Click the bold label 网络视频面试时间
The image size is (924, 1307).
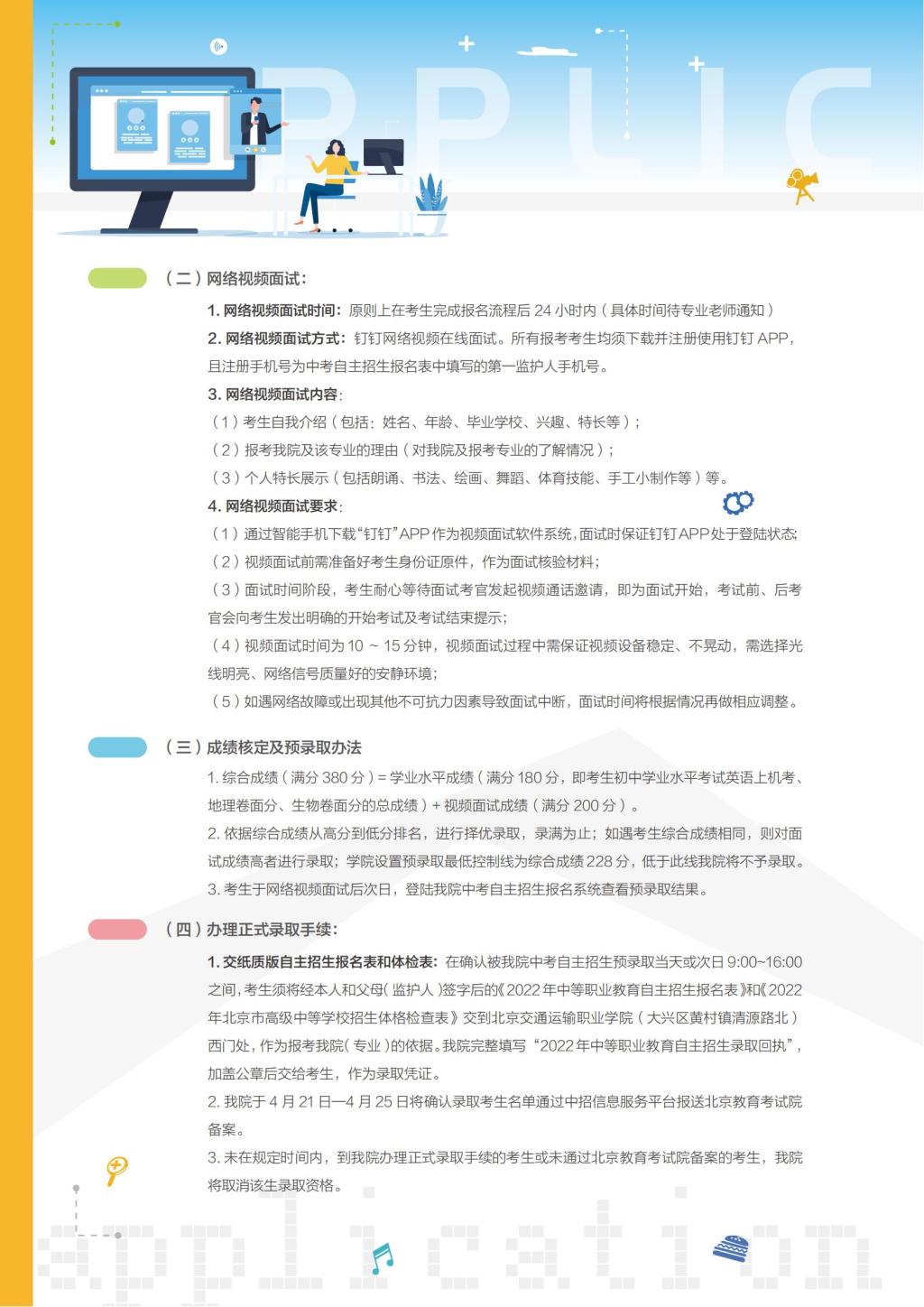tap(274, 311)
